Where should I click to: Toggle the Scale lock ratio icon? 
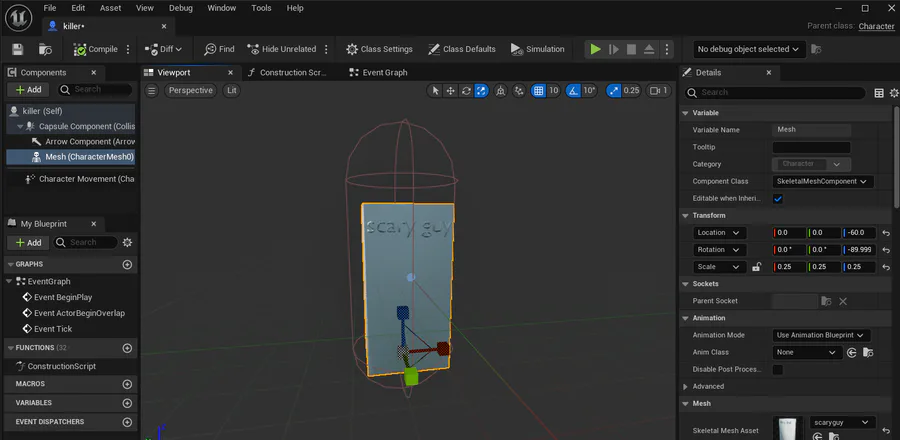[757, 267]
